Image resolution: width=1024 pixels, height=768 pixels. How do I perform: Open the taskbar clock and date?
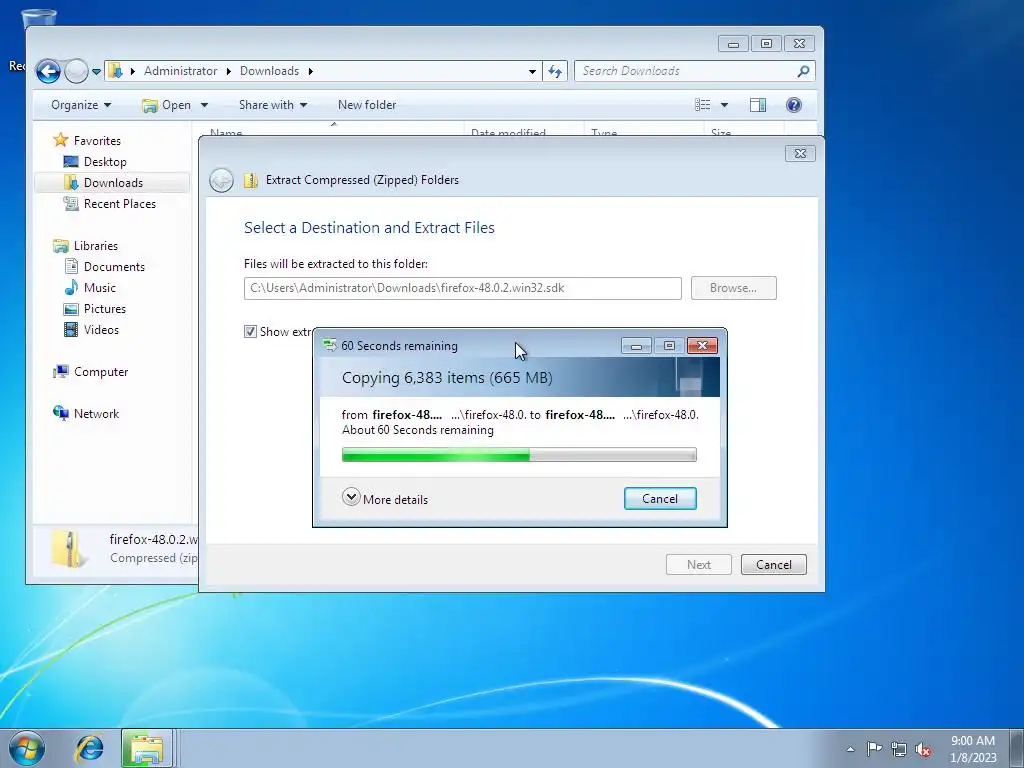[x=973, y=749]
